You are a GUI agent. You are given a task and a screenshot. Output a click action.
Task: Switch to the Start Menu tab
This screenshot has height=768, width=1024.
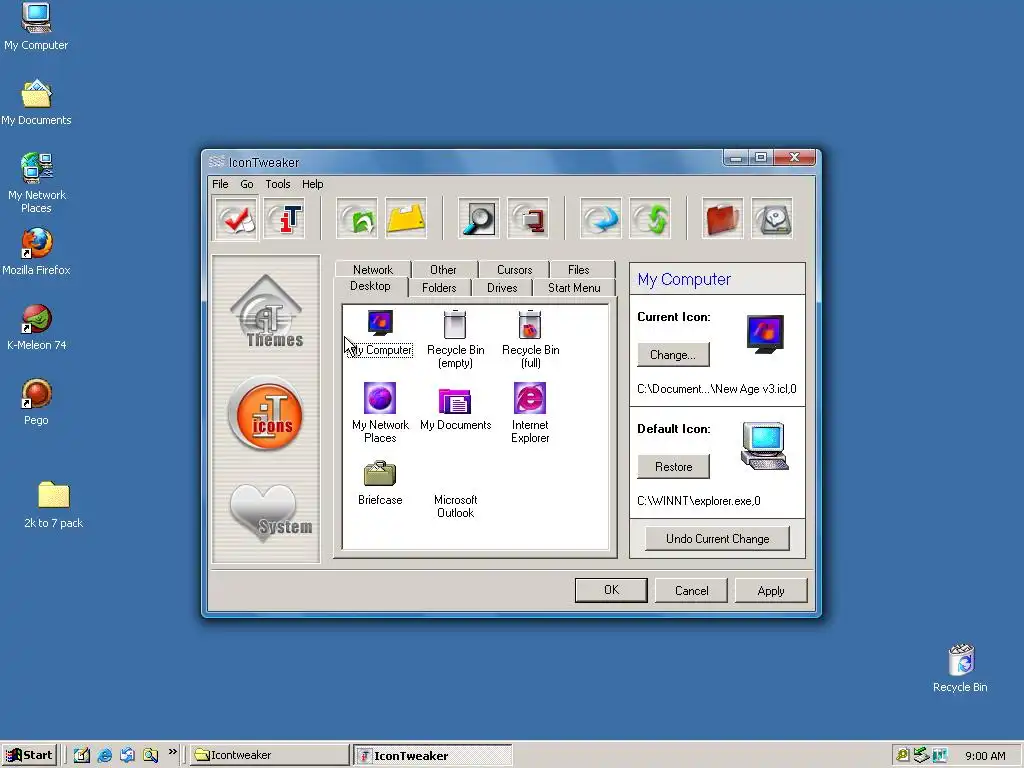click(x=574, y=287)
